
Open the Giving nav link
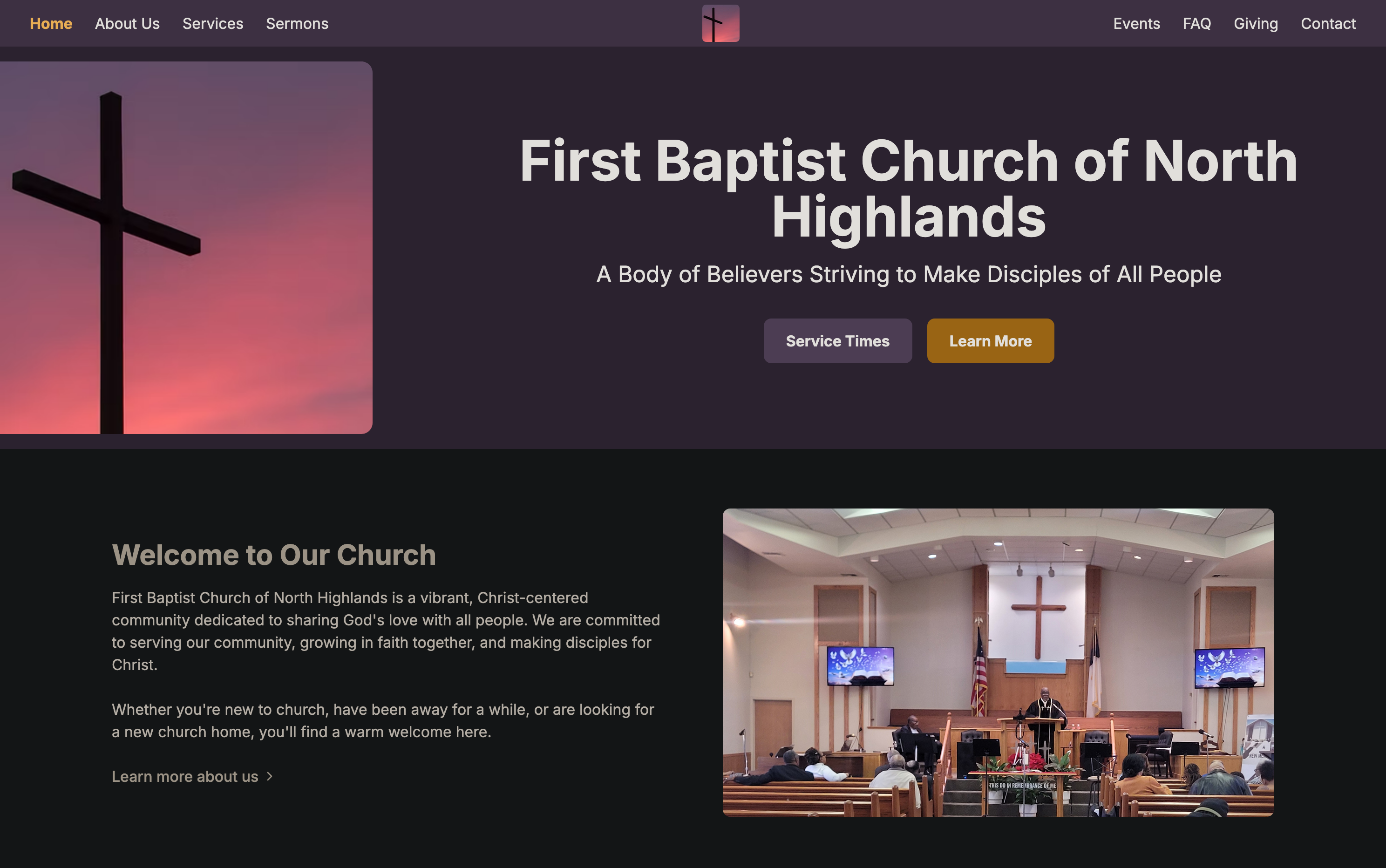click(1256, 24)
